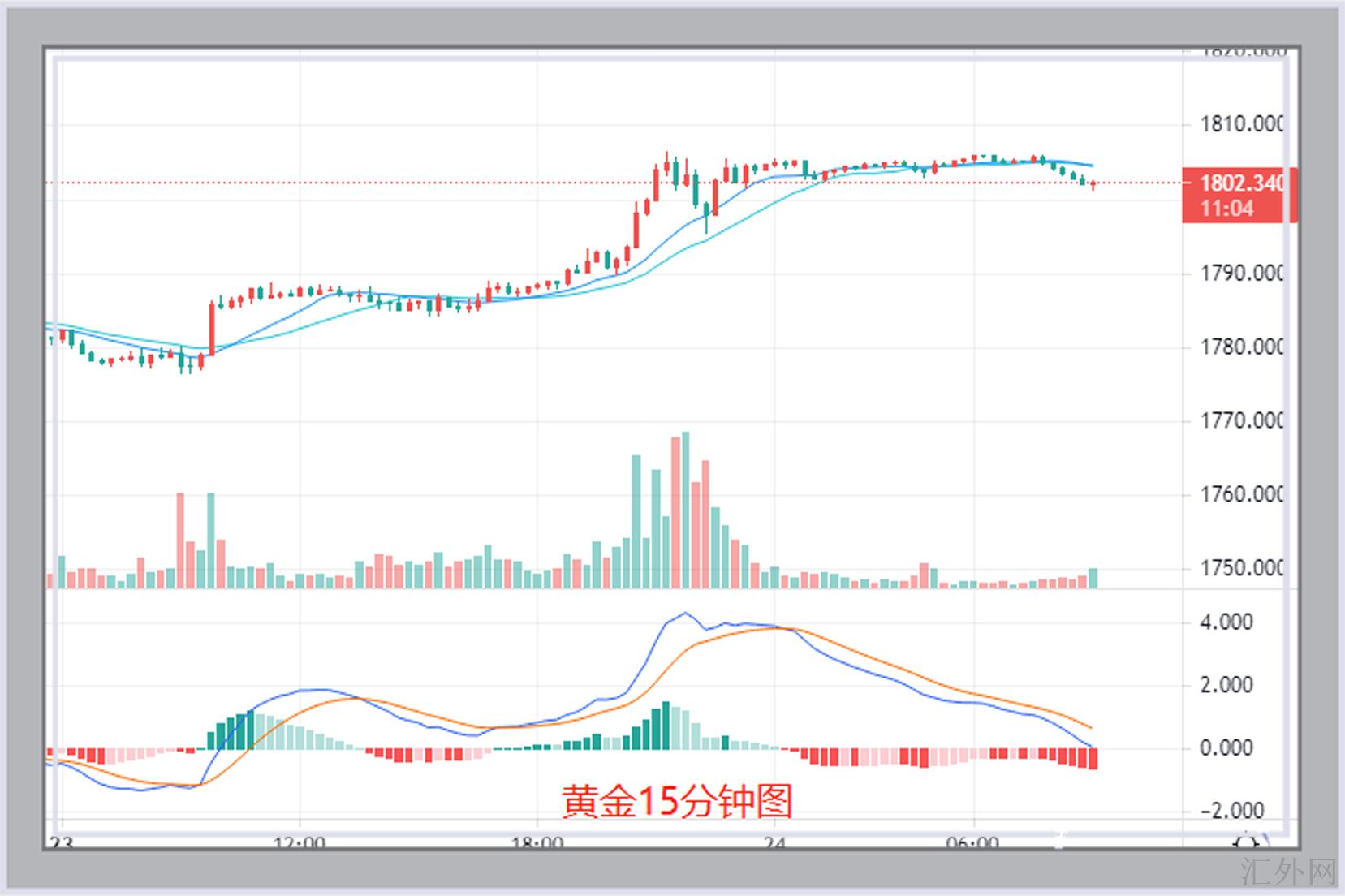Click the 11:04 candle countdown timer
The width and height of the screenshot is (1345, 896).
[x=1226, y=209]
